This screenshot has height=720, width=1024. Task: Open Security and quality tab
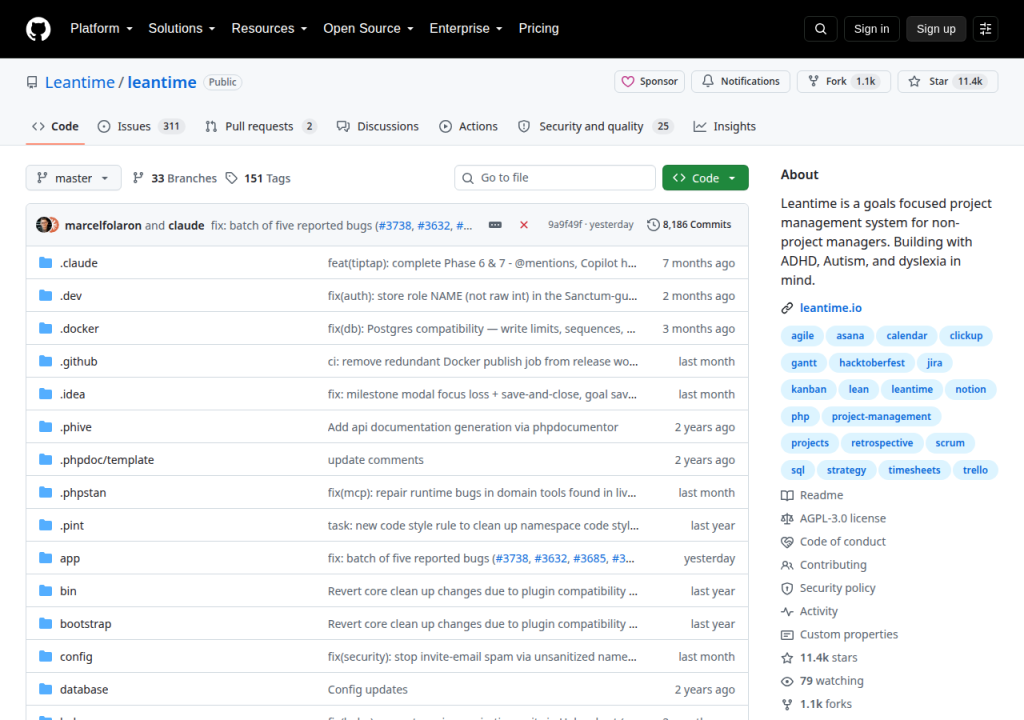click(595, 126)
